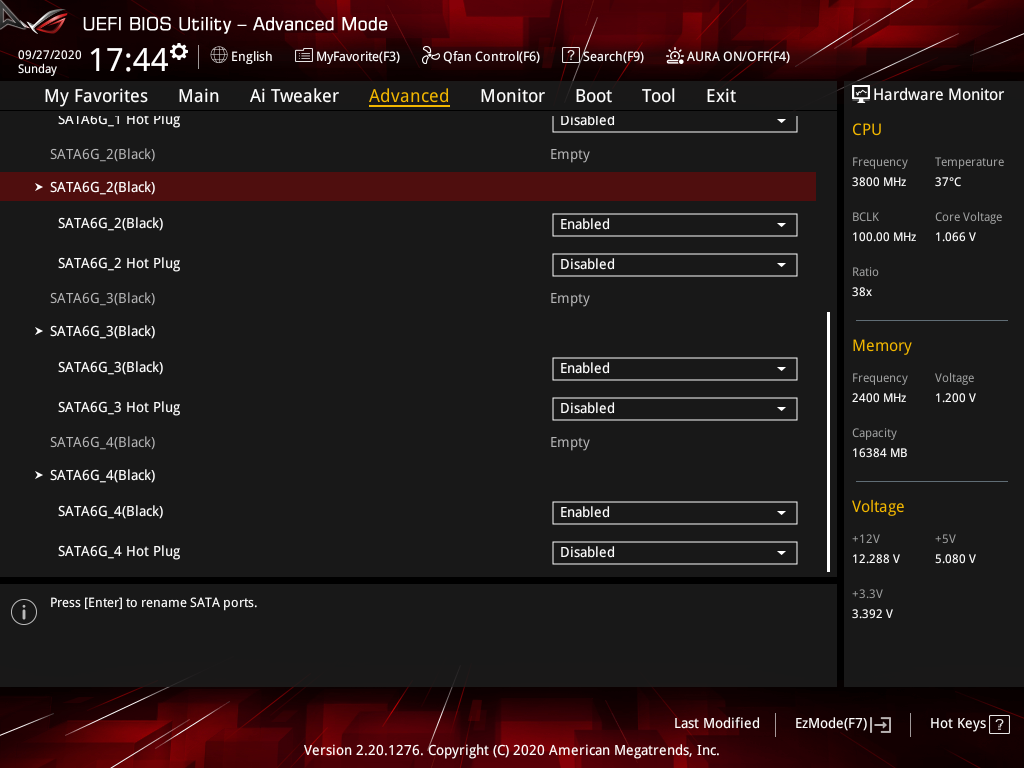Screen dimensions: 1024x768
Task: Click the date 09/27/2020
Action: pos(50,55)
